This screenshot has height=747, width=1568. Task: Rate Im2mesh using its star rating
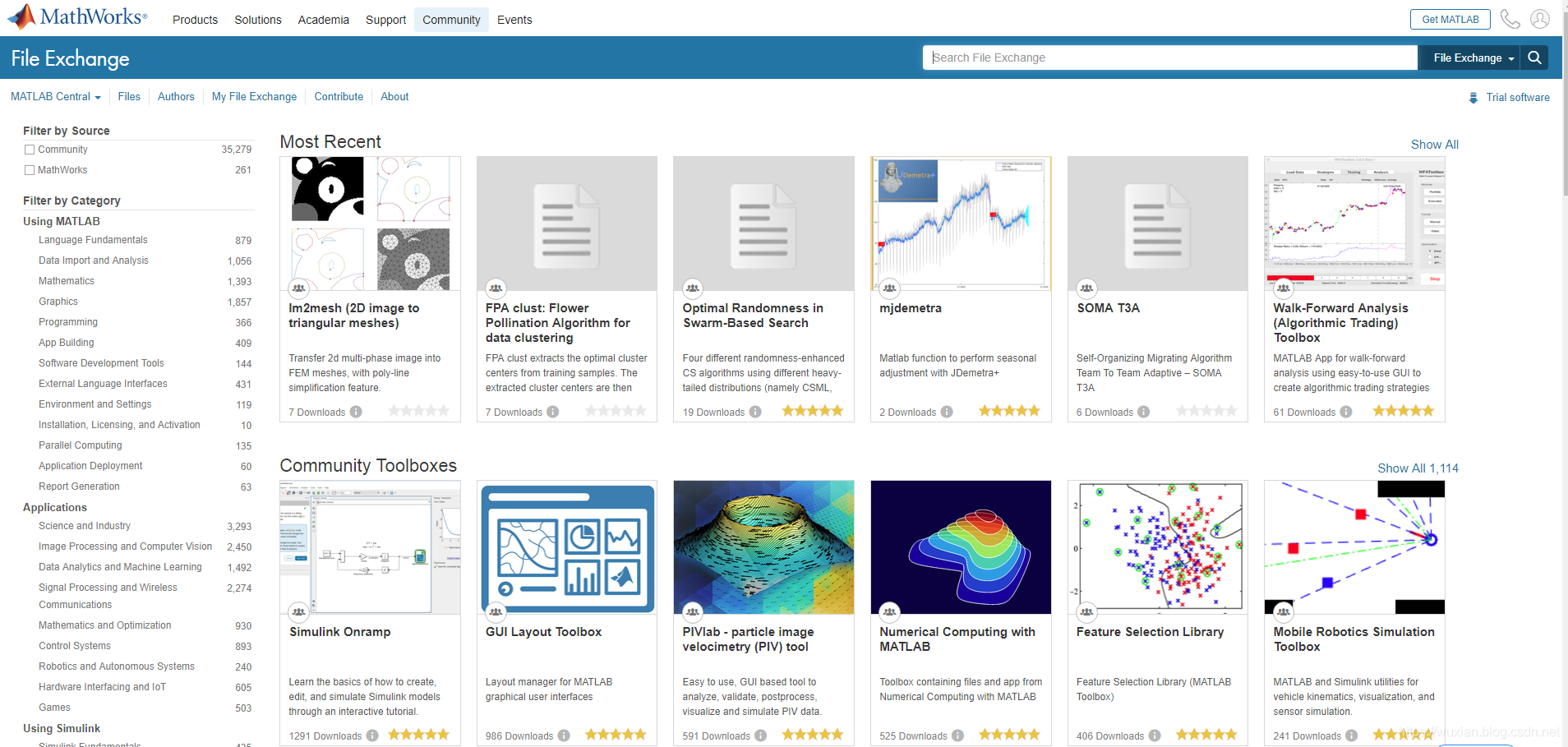[x=418, y=411]
